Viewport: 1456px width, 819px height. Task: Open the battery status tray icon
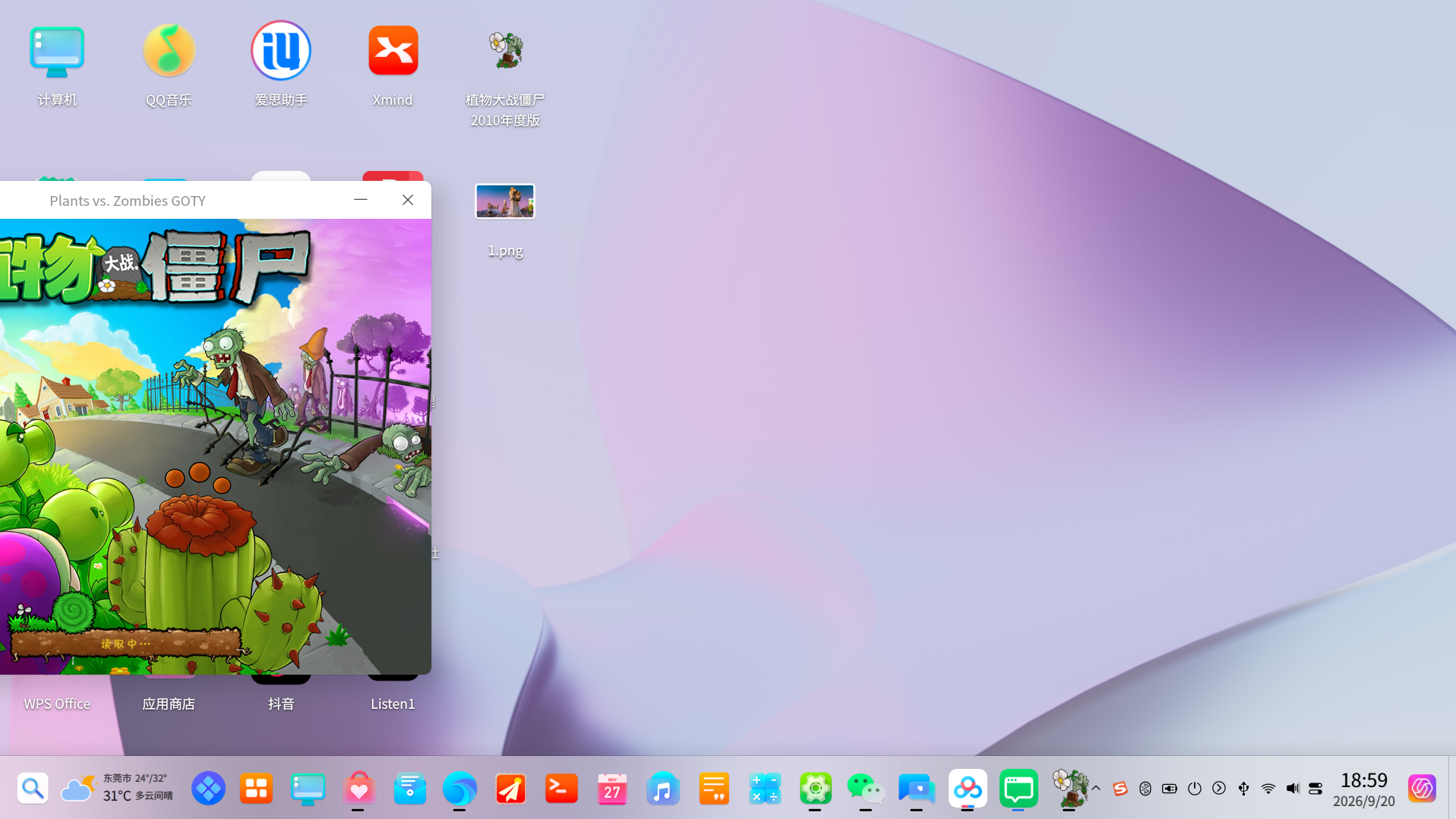(1170, 789)
